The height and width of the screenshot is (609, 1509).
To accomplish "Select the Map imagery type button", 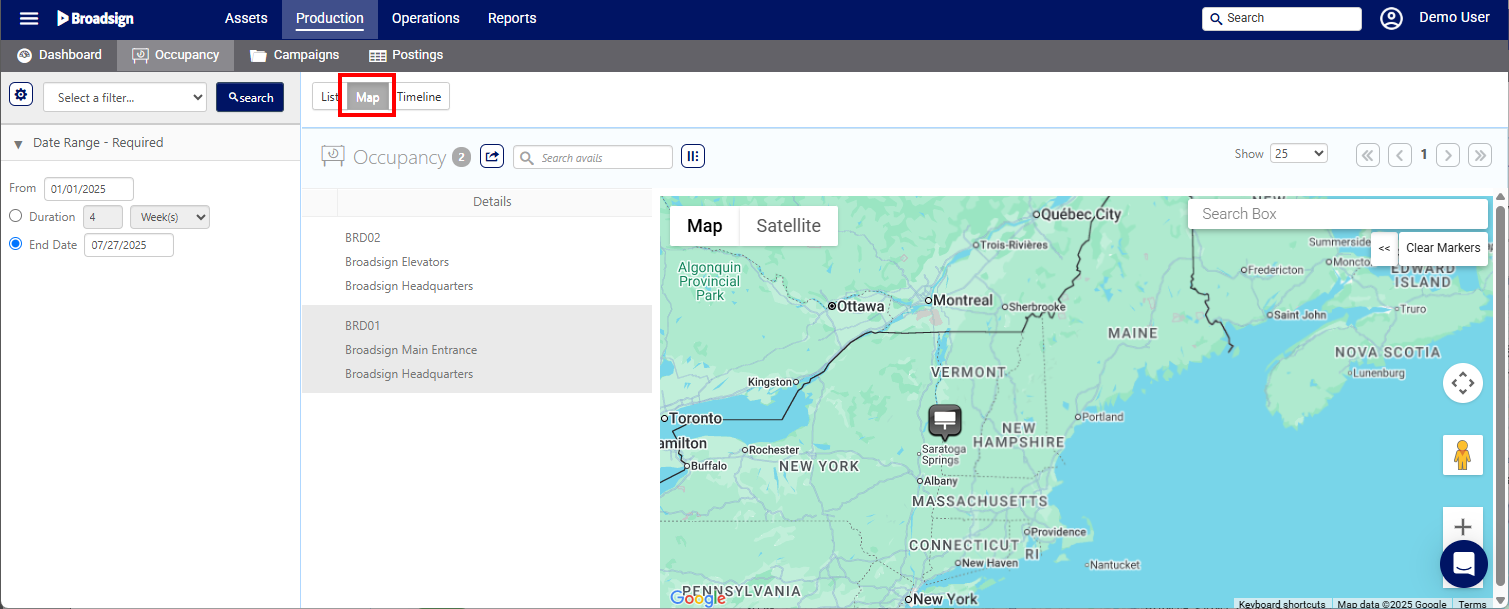I will pyautogui.click(x=705, y=226).
